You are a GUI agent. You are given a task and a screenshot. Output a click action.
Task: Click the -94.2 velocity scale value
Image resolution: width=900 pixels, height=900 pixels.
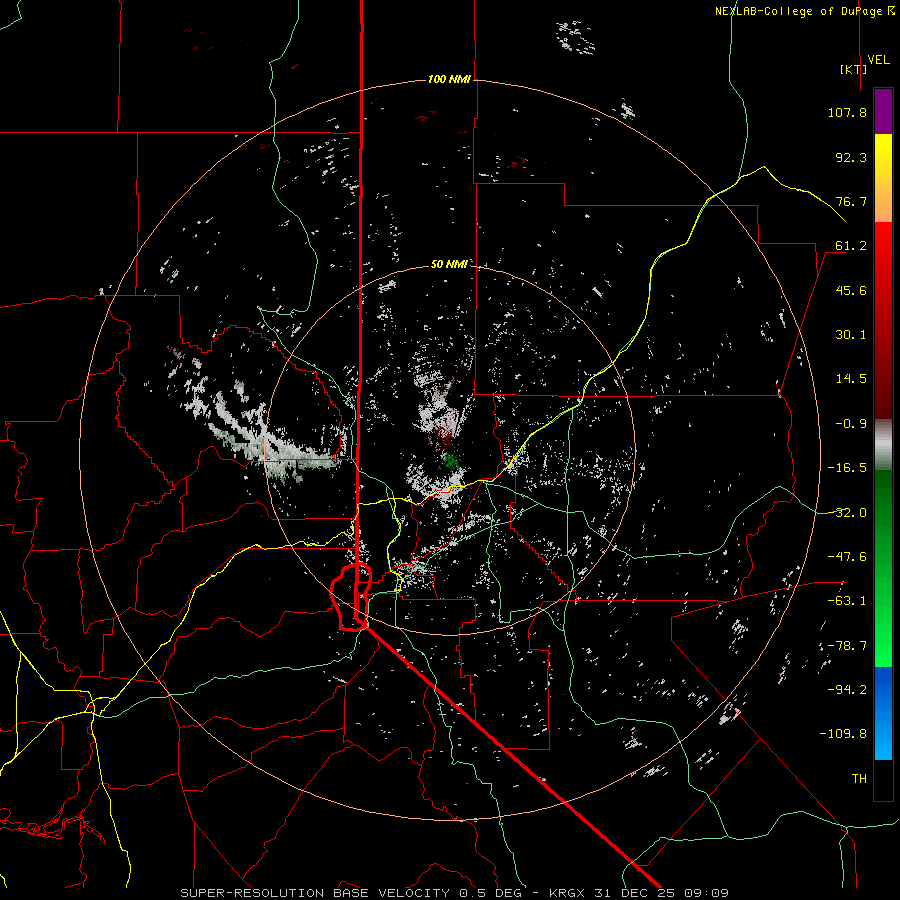tap(847, 690)
